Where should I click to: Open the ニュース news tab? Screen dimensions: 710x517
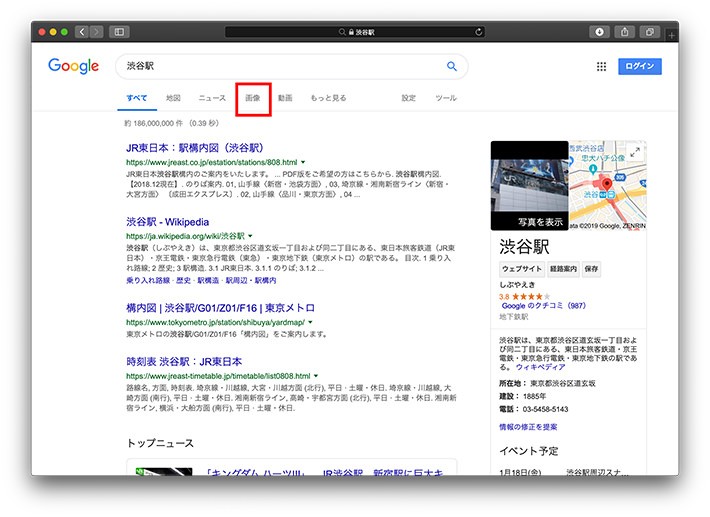pos(212,98)
